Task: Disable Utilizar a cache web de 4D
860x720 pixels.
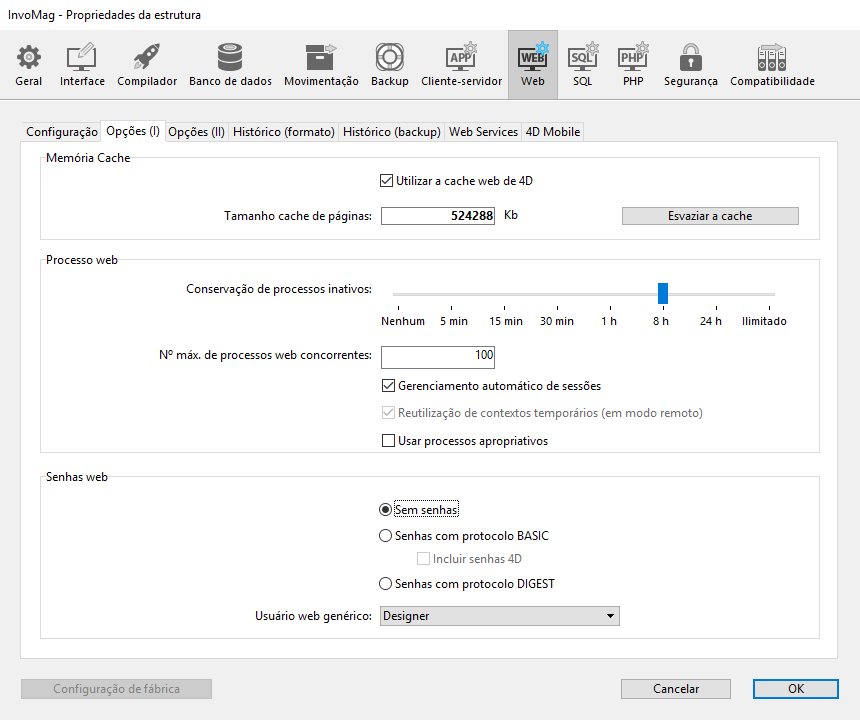Action: coord(387,181)
